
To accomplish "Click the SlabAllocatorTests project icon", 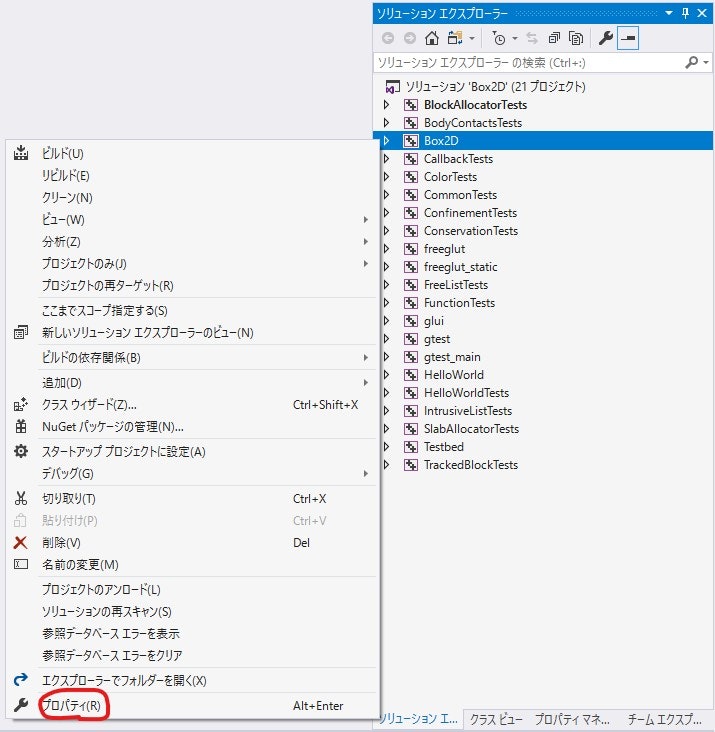I will coord(411,429).
